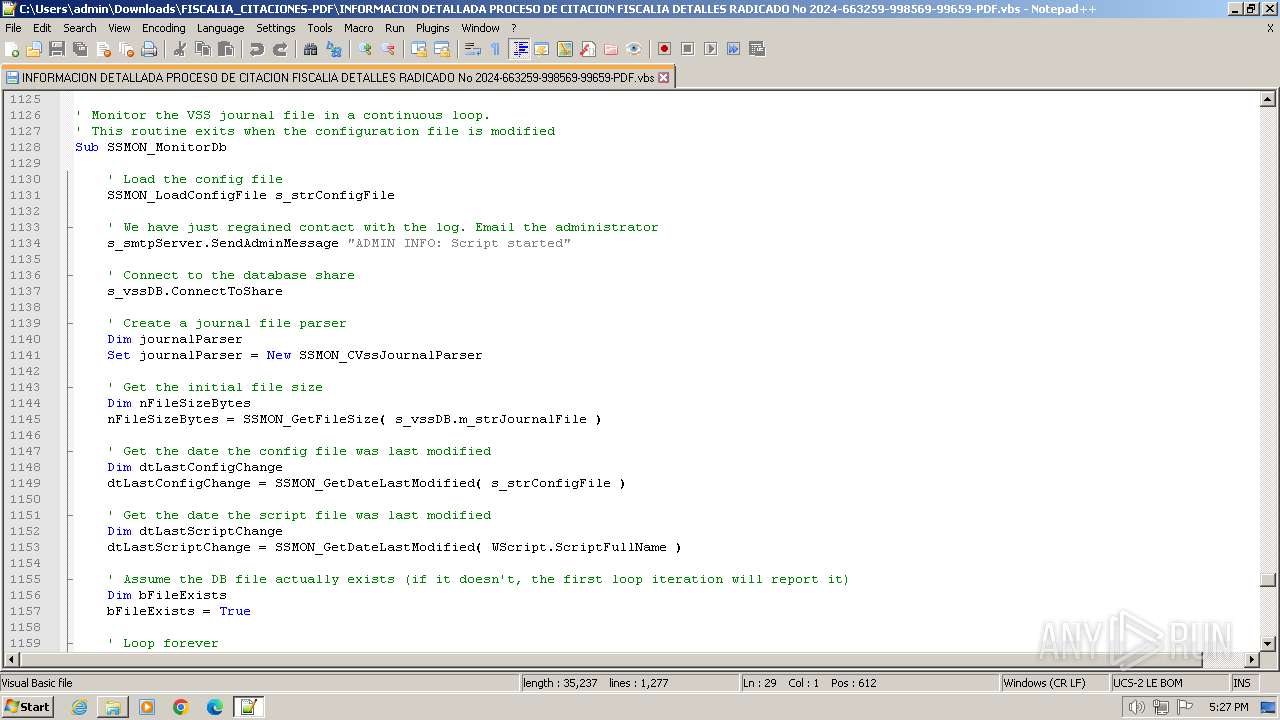Click the Copy toolbar icon

(203, 49)
